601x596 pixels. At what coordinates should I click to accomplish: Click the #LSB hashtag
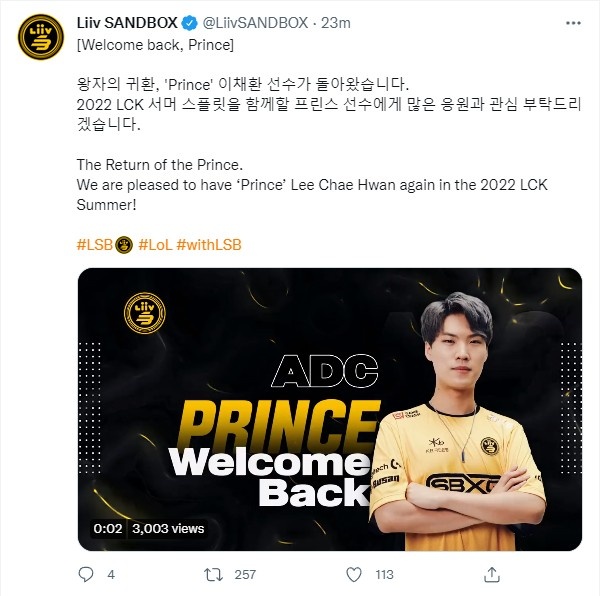[95, 245]
